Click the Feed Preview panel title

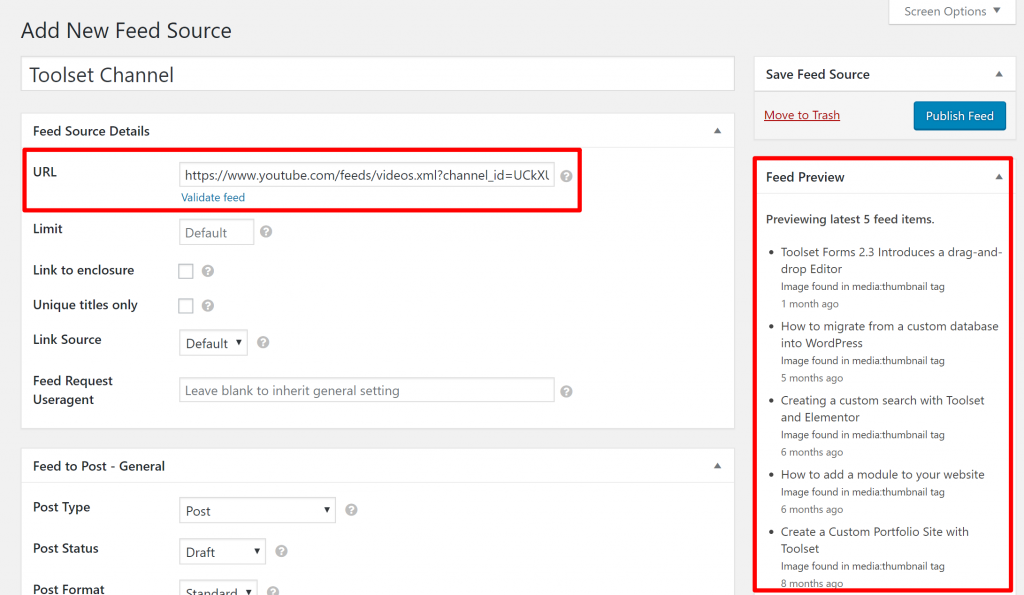(x=805, y=177)
